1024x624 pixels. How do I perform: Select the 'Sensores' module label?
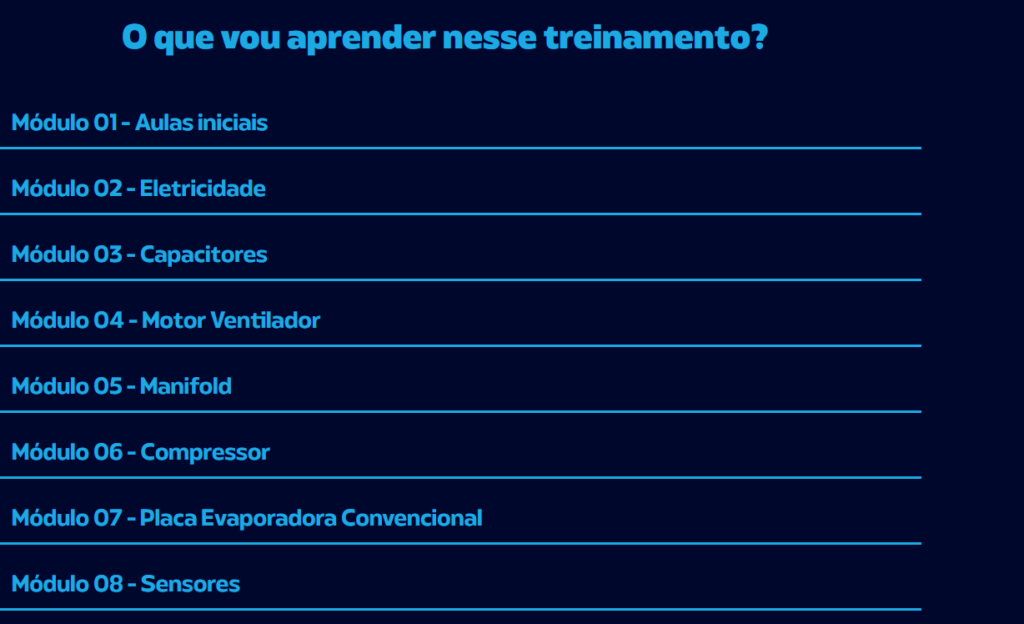click(x=190, y=584)
